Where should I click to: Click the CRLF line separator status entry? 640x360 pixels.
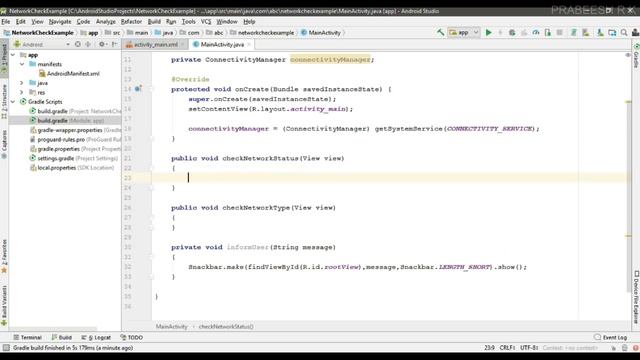click(x=507, y=348)
